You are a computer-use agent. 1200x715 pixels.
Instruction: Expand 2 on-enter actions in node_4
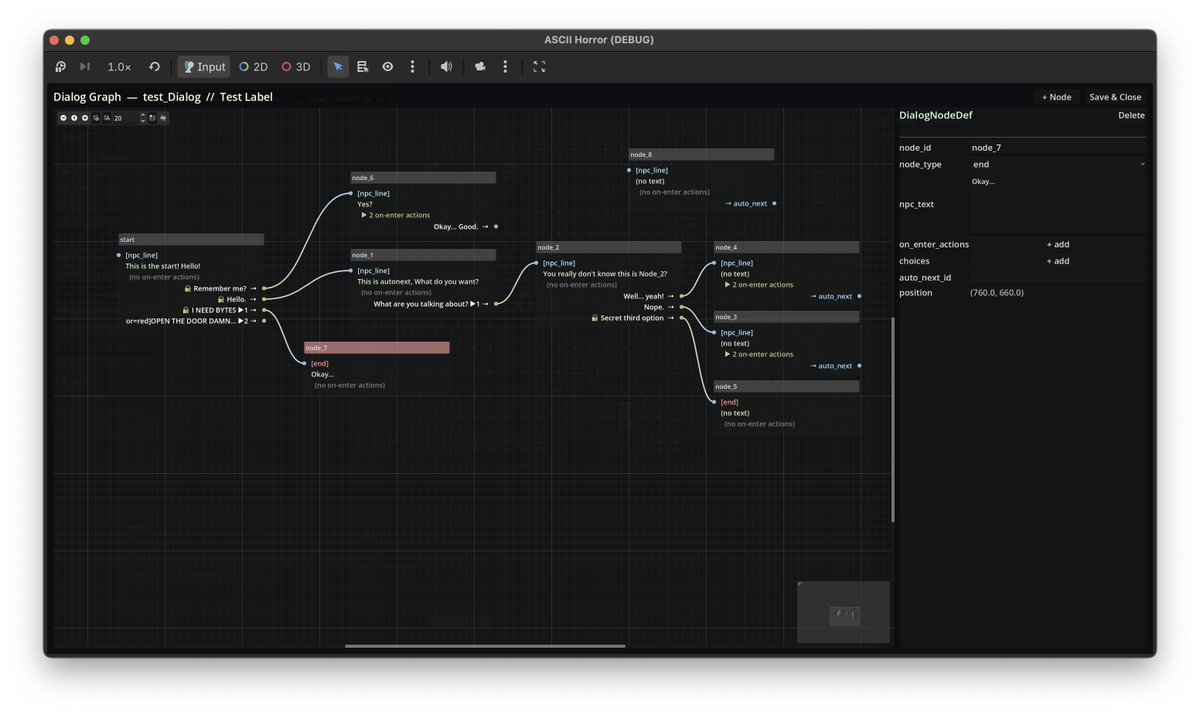[x=759, y=285]
